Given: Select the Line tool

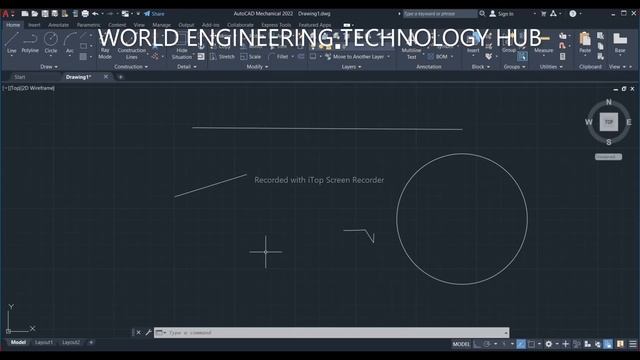Looking at the screenshot, I should (x=11, y=43).
